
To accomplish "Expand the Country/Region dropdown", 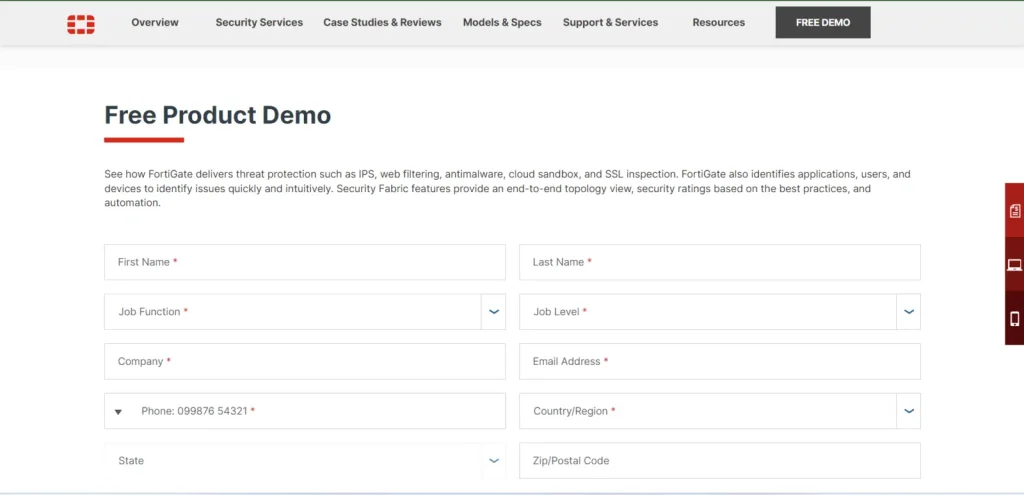I will click(x=908, y=411).
